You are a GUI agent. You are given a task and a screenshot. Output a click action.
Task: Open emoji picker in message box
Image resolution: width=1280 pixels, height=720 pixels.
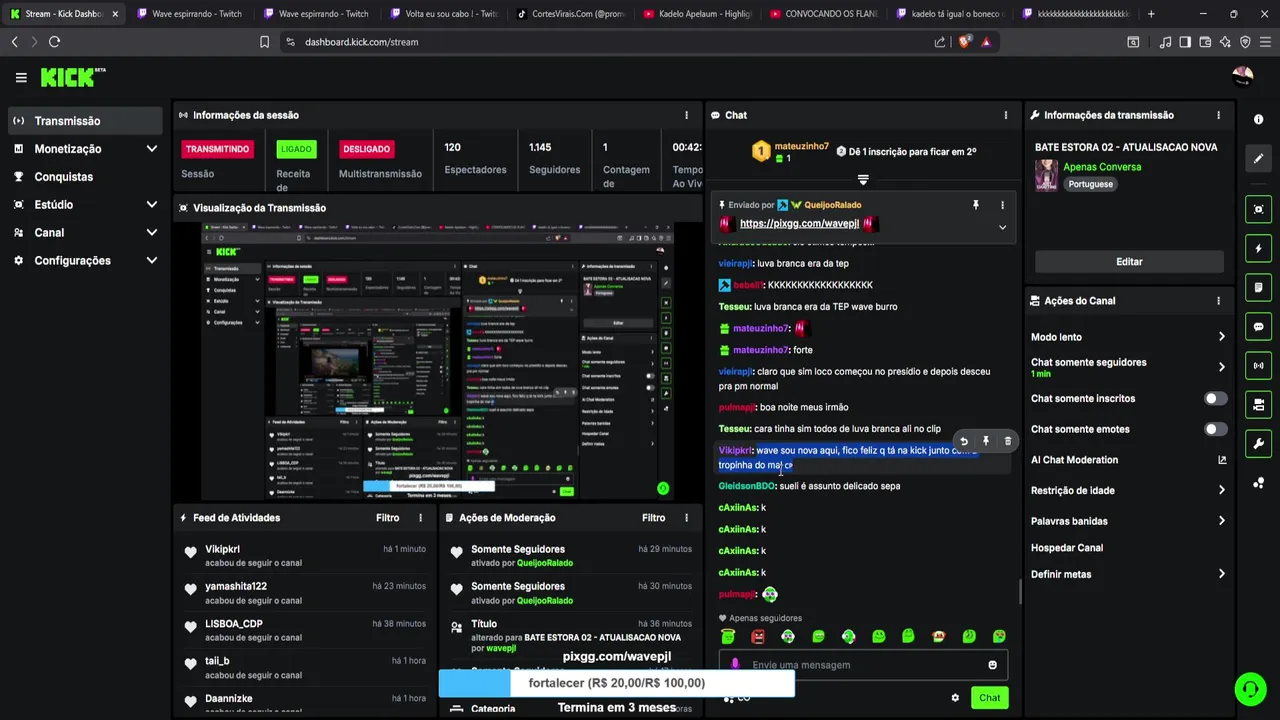tap(992, 665)
